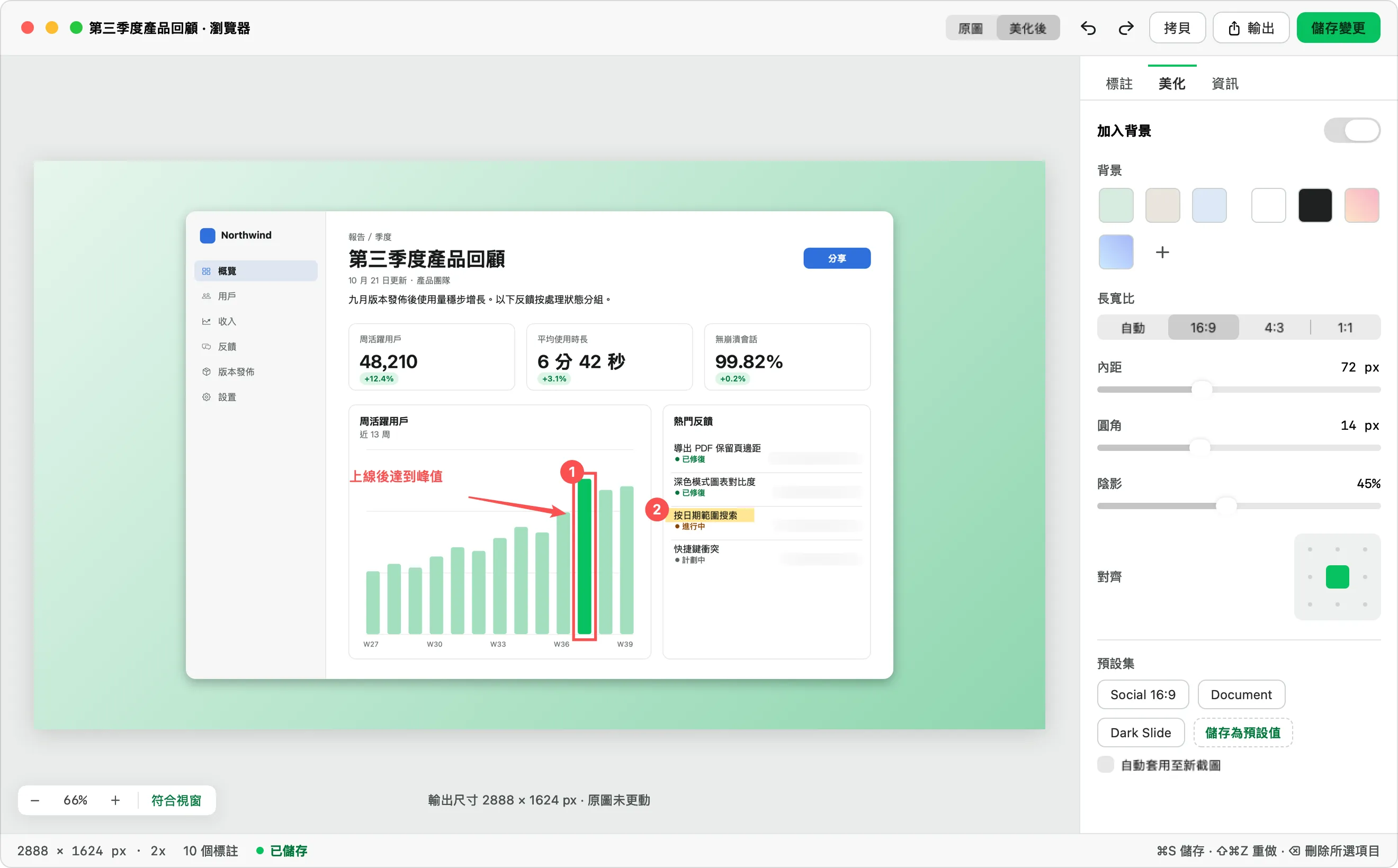Click the undo arrow icon

1088,28
